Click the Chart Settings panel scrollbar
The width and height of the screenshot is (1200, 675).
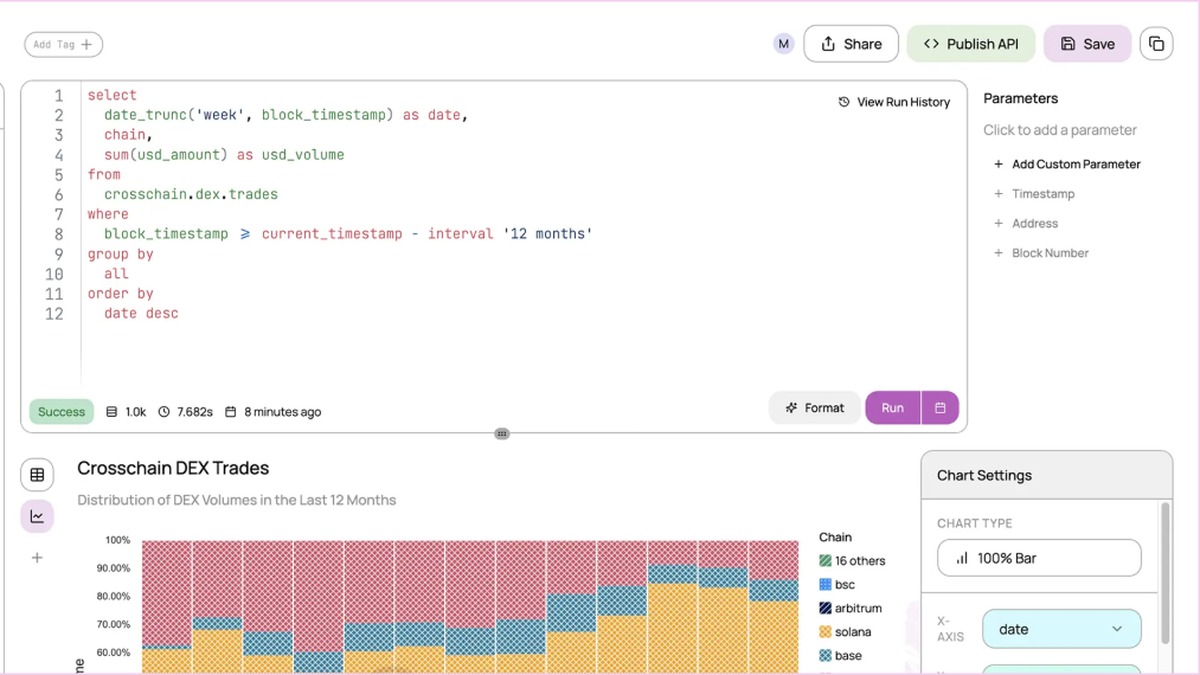[x=1164, y=573]
